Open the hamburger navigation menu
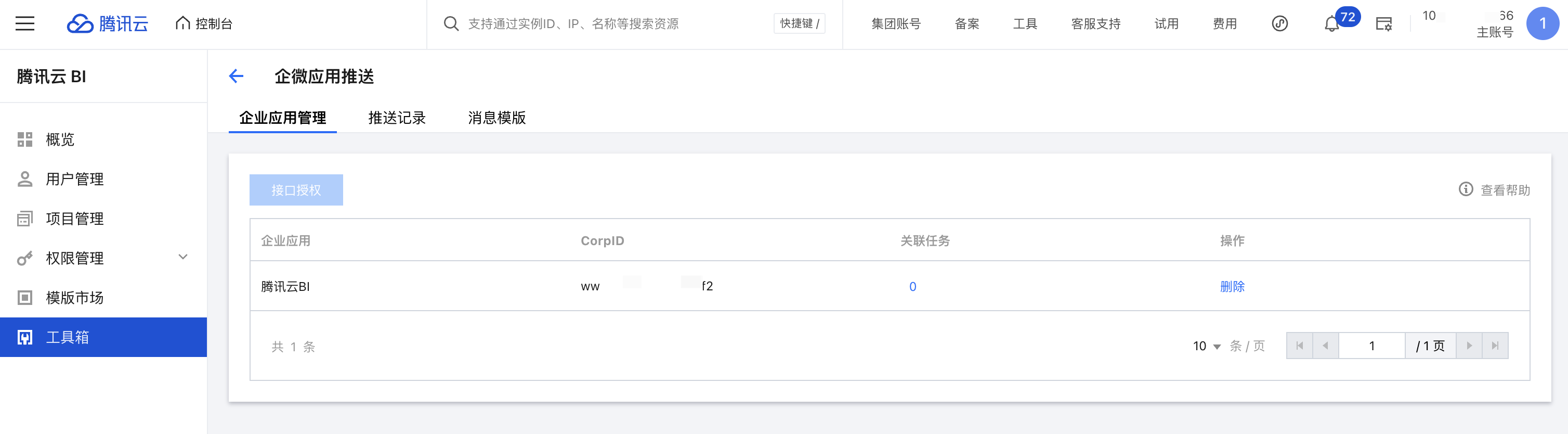 tap(25, 24)
